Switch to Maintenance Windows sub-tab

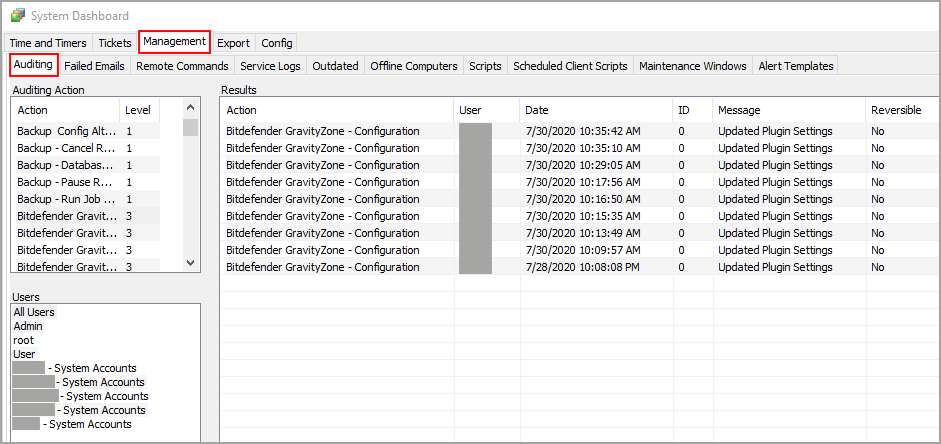tap(692, 66)
